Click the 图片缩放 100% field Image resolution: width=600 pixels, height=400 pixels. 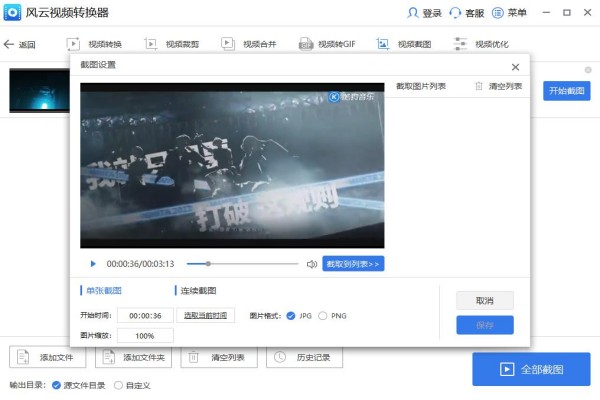(145, 336)
